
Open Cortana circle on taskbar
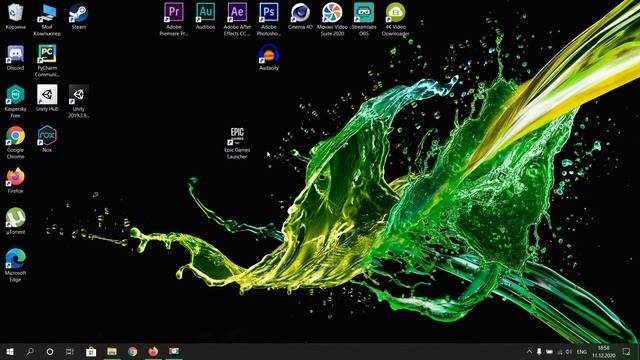pyautogui.click(x=50, y=351)
